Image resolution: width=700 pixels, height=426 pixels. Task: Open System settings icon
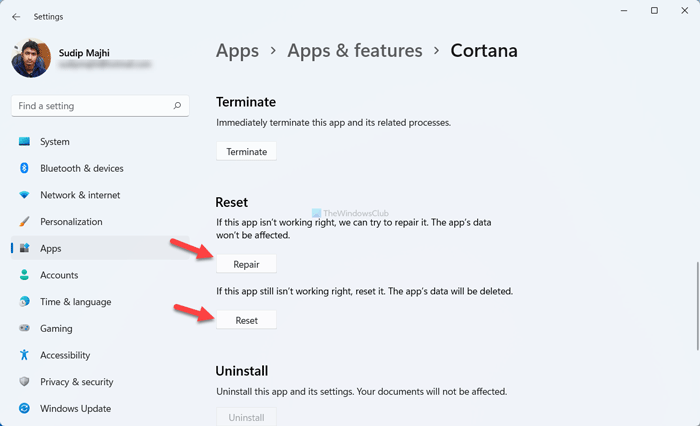(x=24, y=142)
